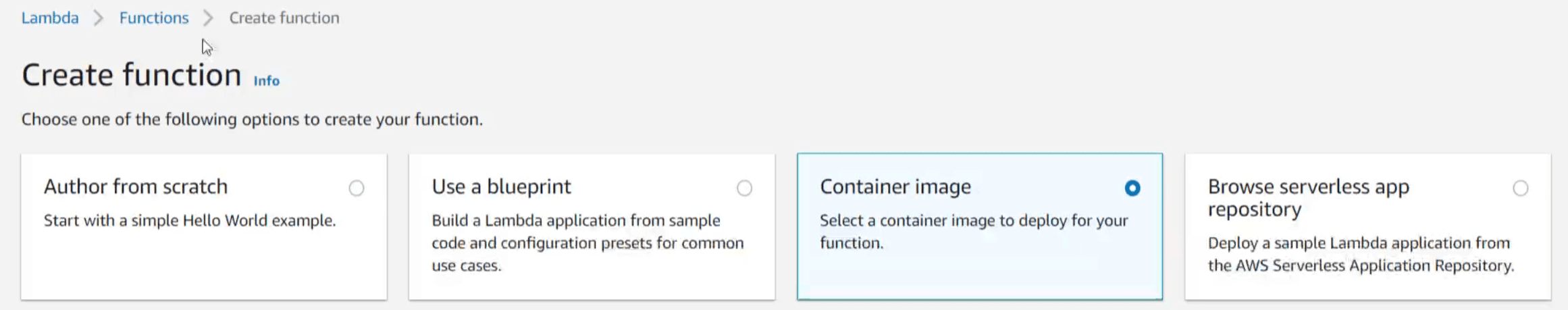The width and height of the screenshot is (1568, 310).
Task: Click the selected Container image radio button
Action: [1132, 188]
